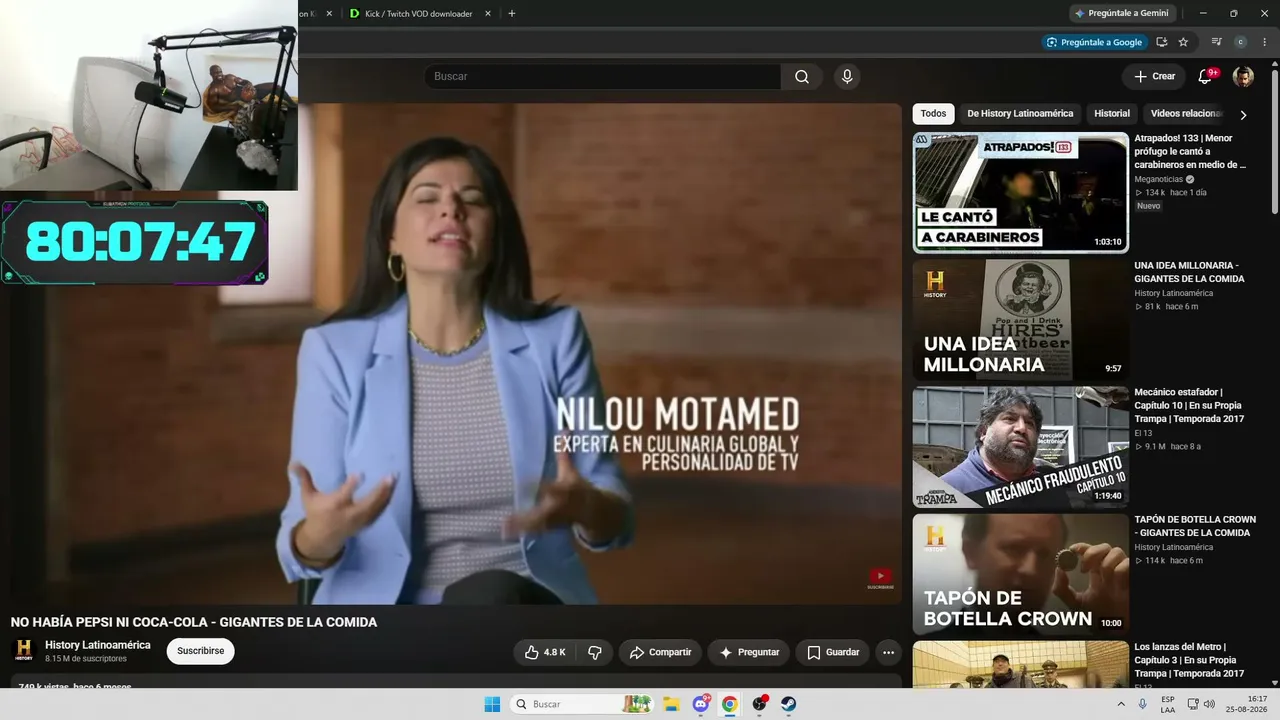Select De History Latinoamérica chip
Screen dimensions: 1280x720
click(1020, 114)
